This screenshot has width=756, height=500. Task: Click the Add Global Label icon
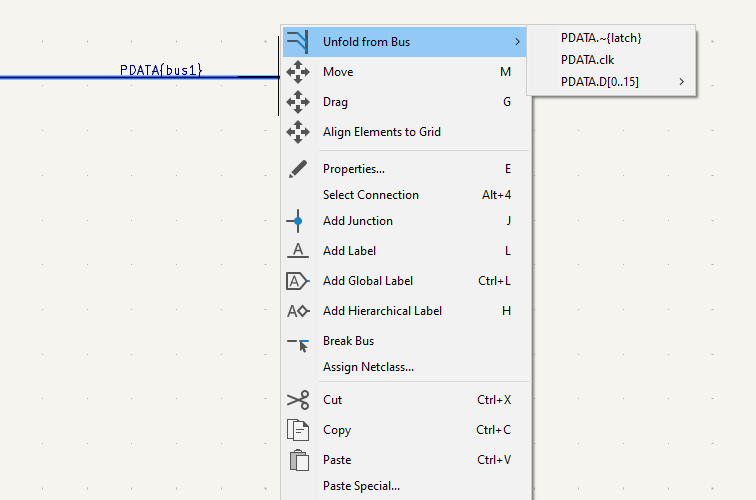click(298, 281)
